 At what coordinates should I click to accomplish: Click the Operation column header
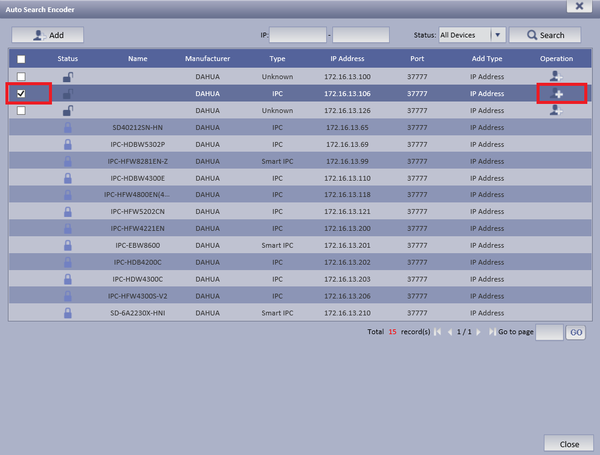[556, 59]
